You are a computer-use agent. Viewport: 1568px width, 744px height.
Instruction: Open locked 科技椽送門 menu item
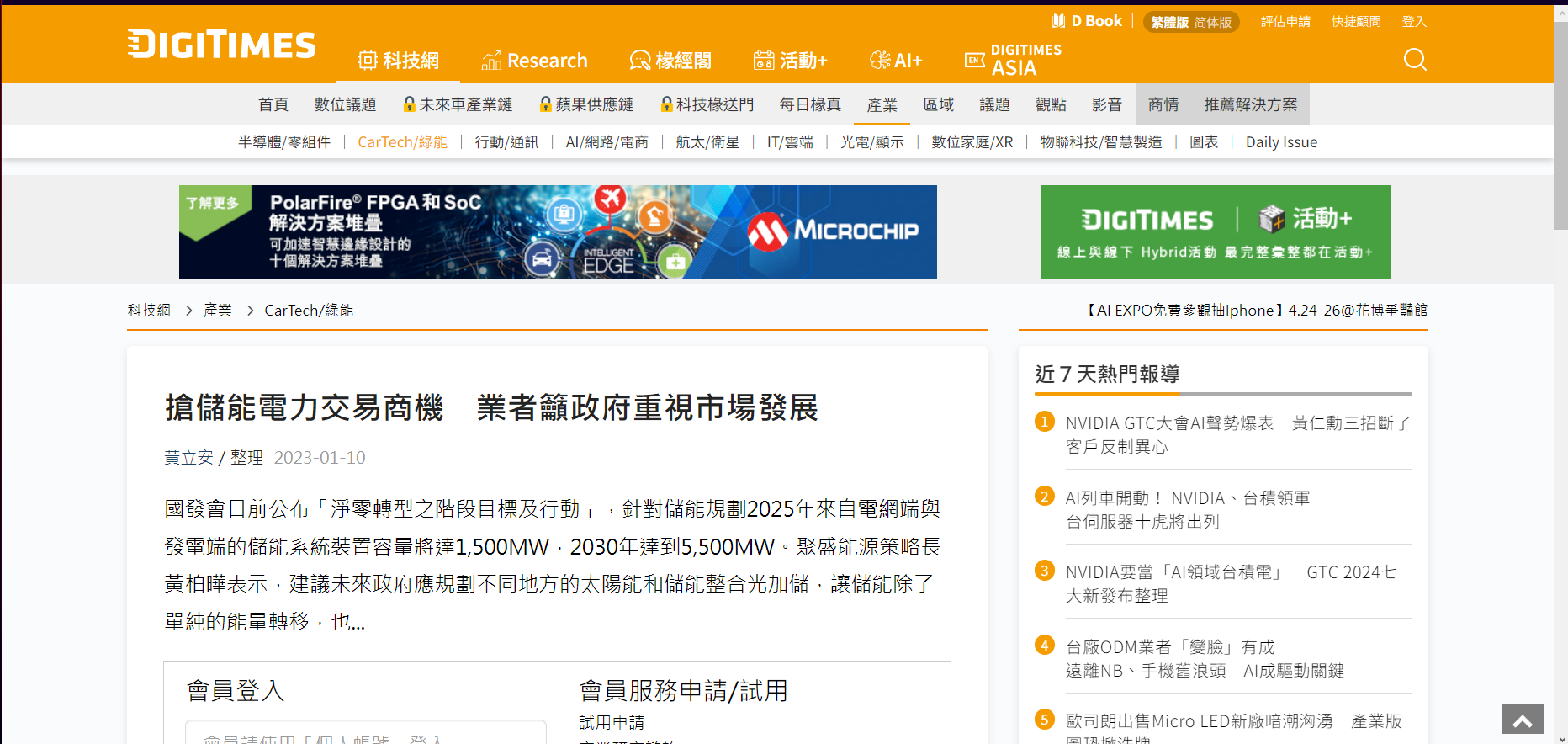[707, 104]
